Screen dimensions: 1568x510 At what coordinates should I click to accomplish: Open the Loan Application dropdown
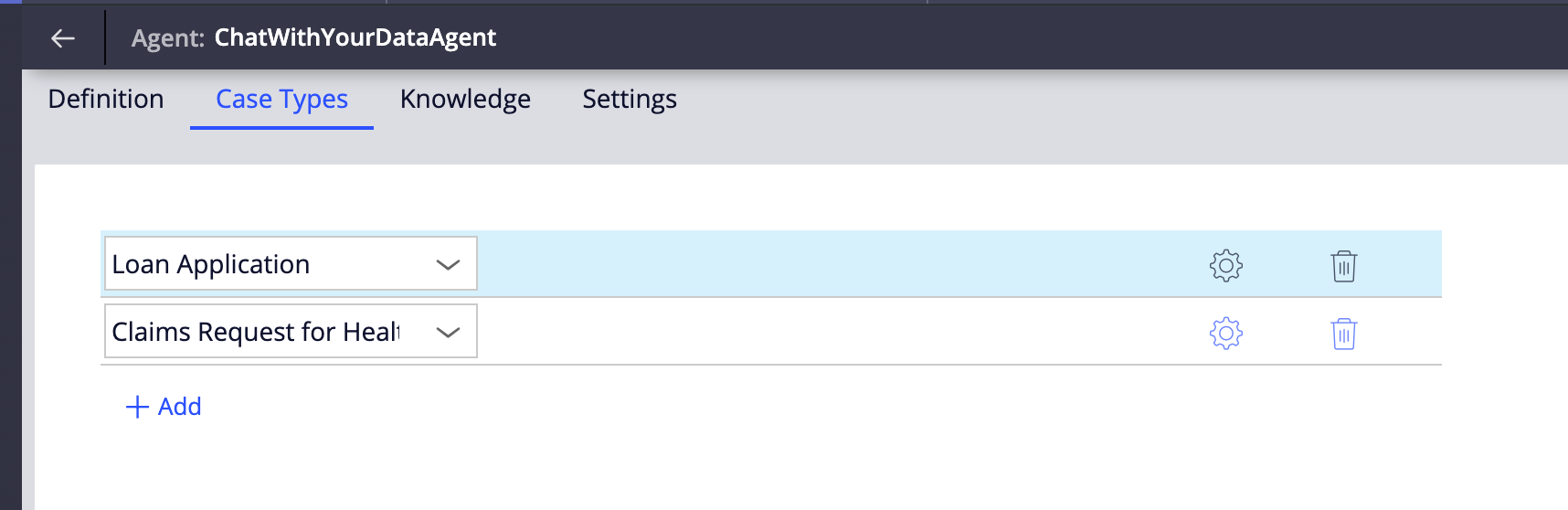pos(274,264)
